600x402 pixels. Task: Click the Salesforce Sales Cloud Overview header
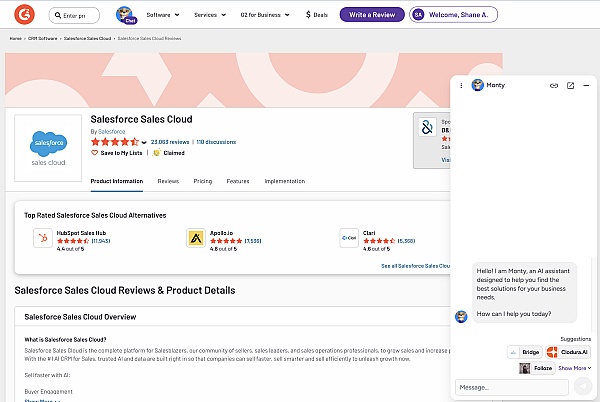tap(80, 317)
